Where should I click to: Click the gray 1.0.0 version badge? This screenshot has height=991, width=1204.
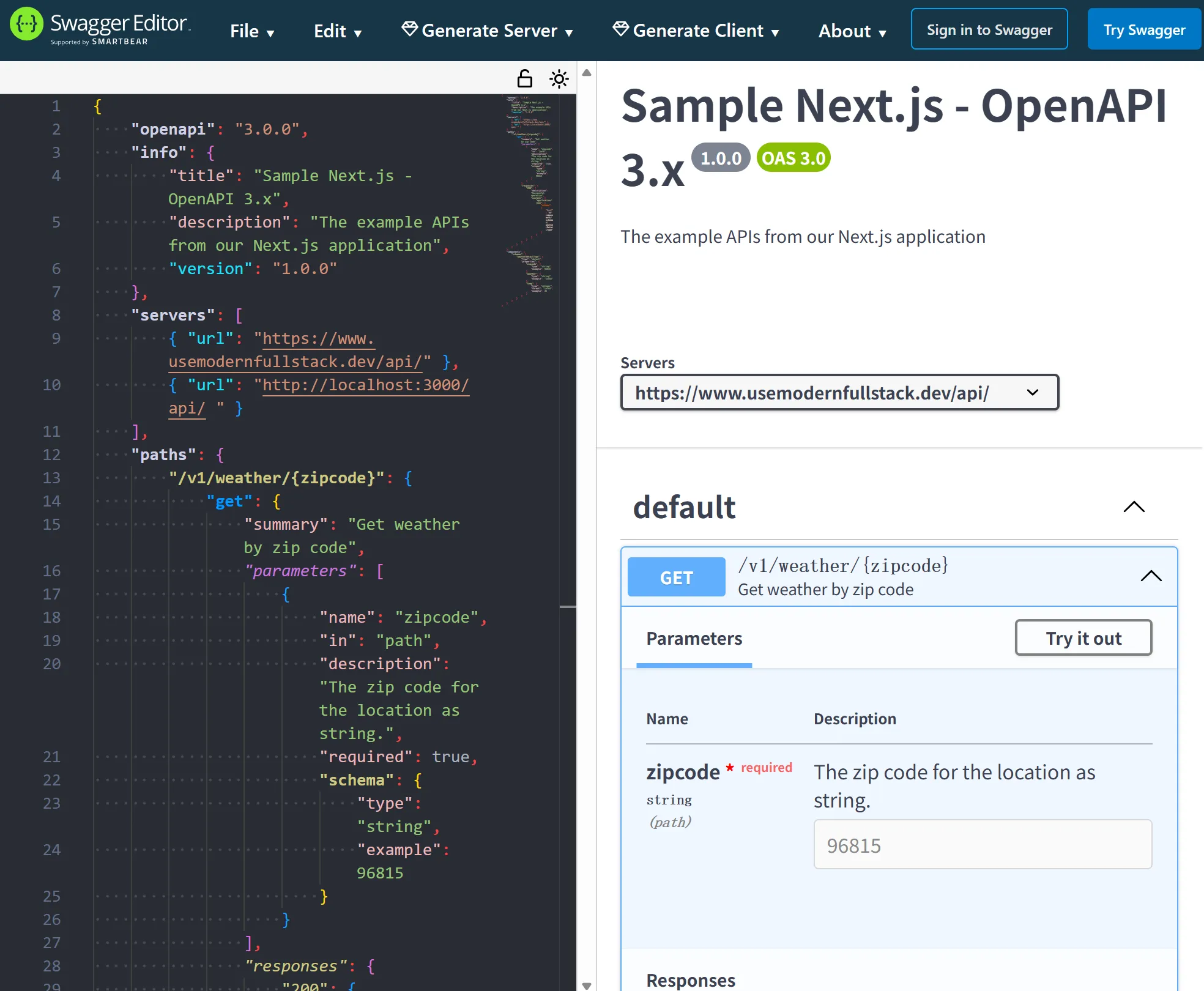pos(722,158)
